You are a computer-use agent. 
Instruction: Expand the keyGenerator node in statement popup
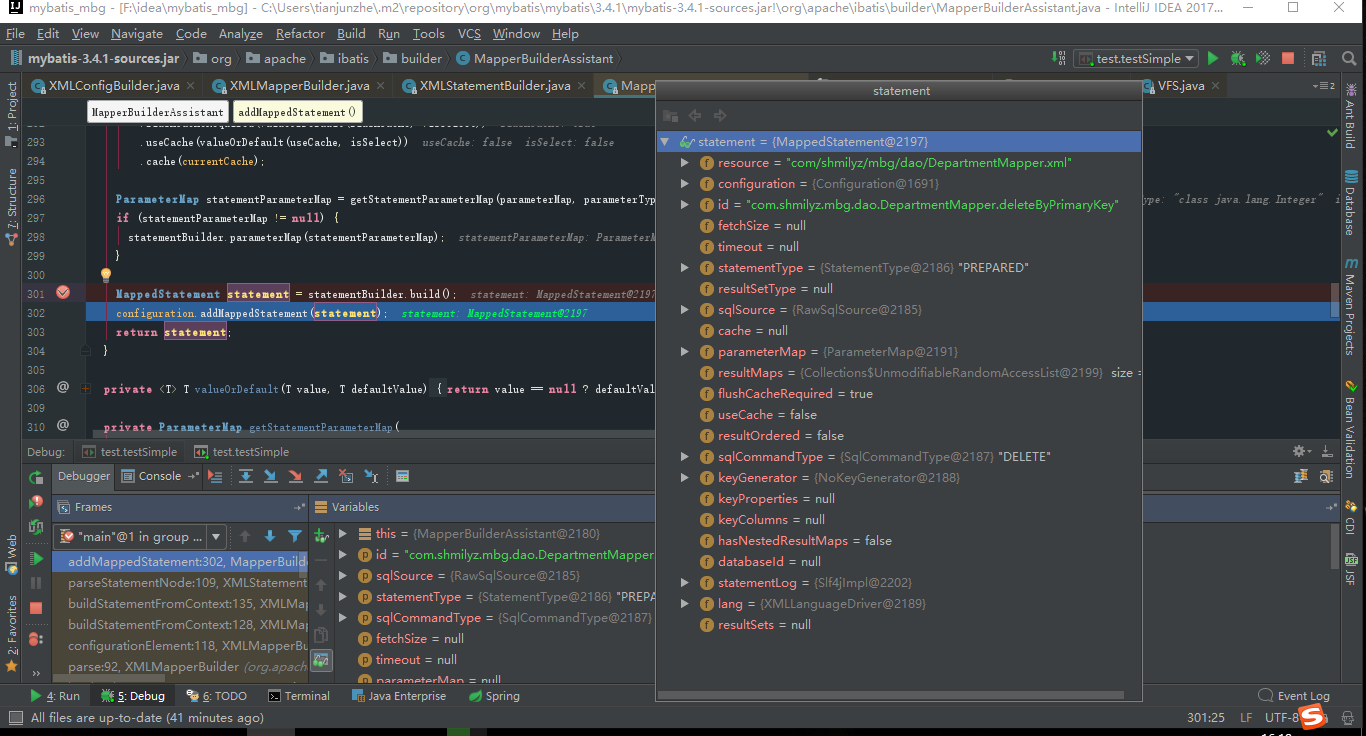(x=684, y=477)
